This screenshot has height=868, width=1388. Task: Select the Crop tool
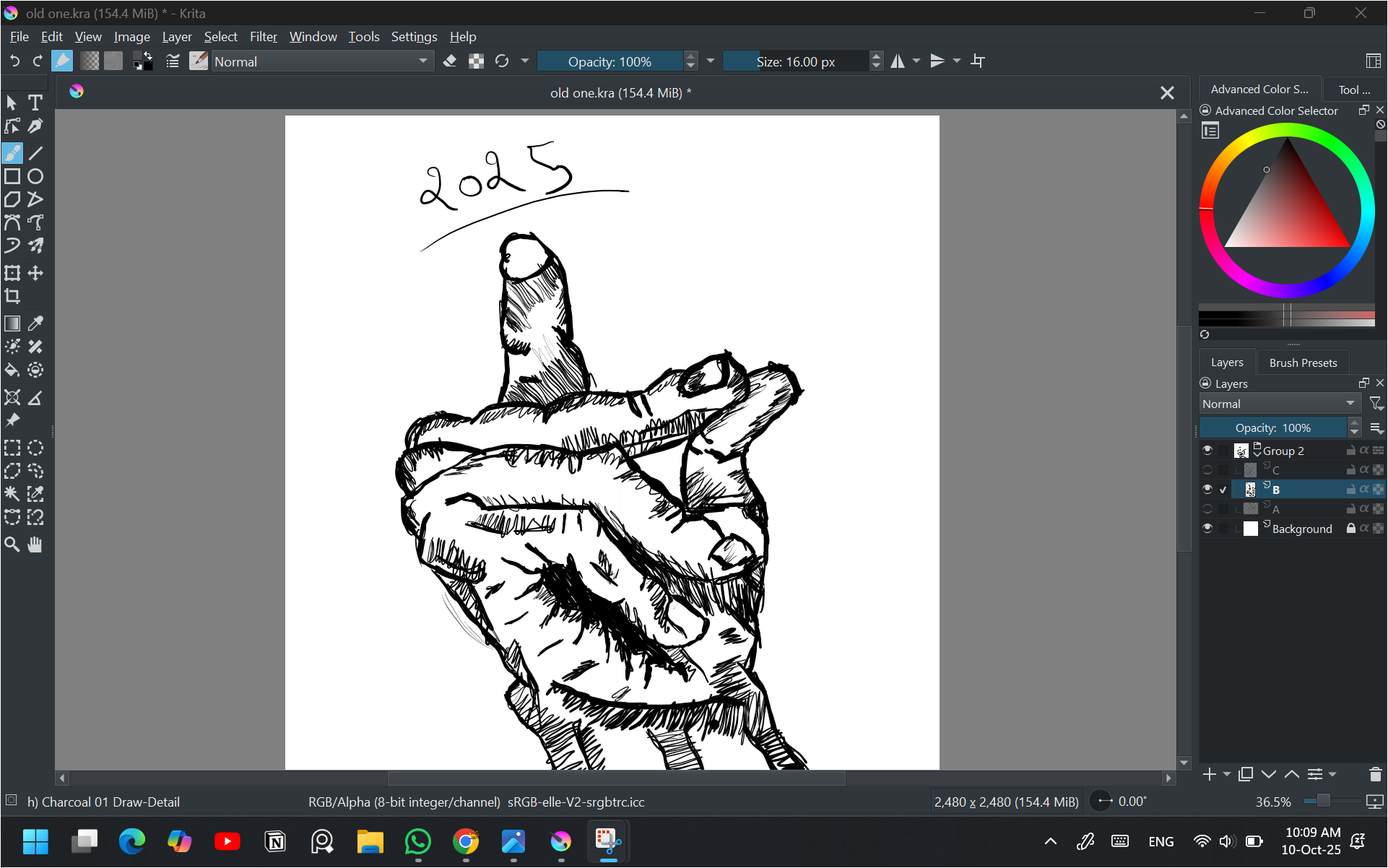tap(12, 296)
